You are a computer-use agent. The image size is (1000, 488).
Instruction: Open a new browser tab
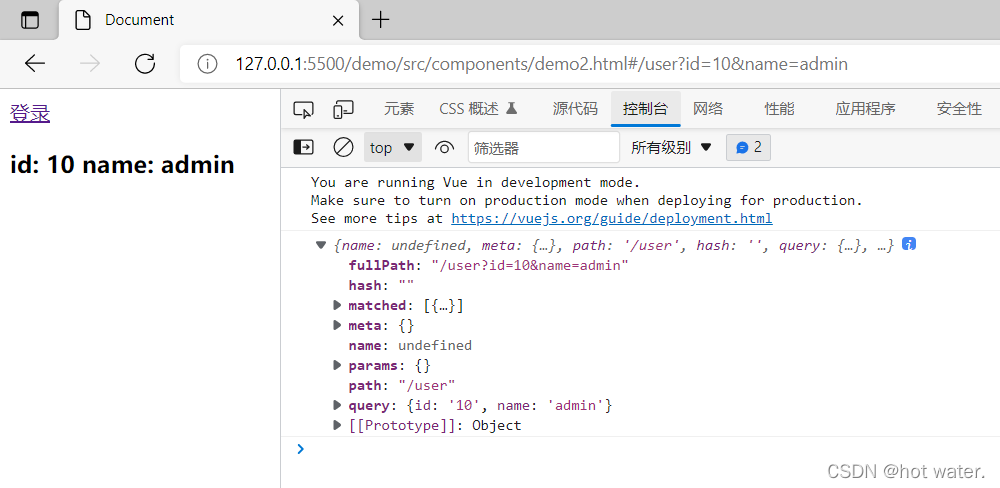click(380, 20)
